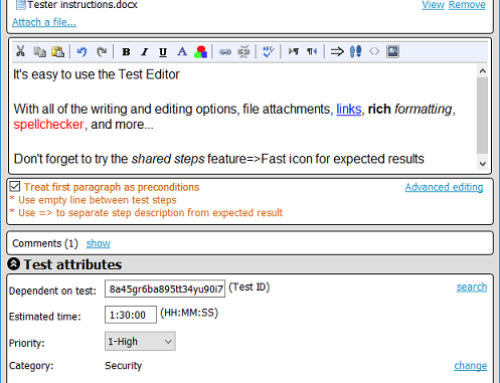Viewport: 500px width, 383px height.
Task: Click the Copy icon in editor toolbar
Action: pos(40,52)
